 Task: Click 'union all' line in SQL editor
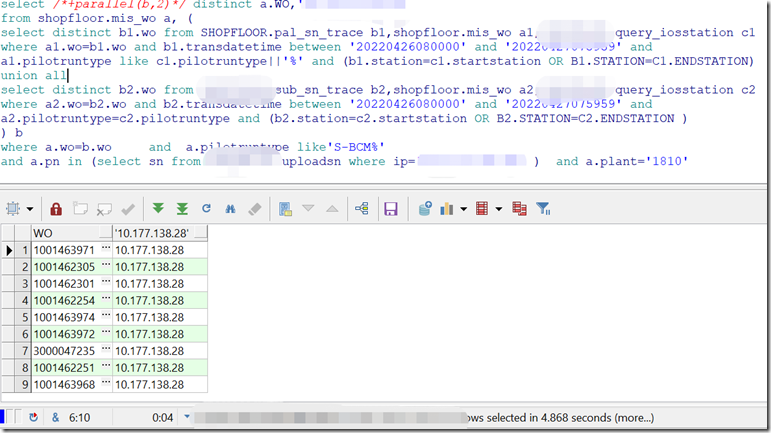point(33,75)
